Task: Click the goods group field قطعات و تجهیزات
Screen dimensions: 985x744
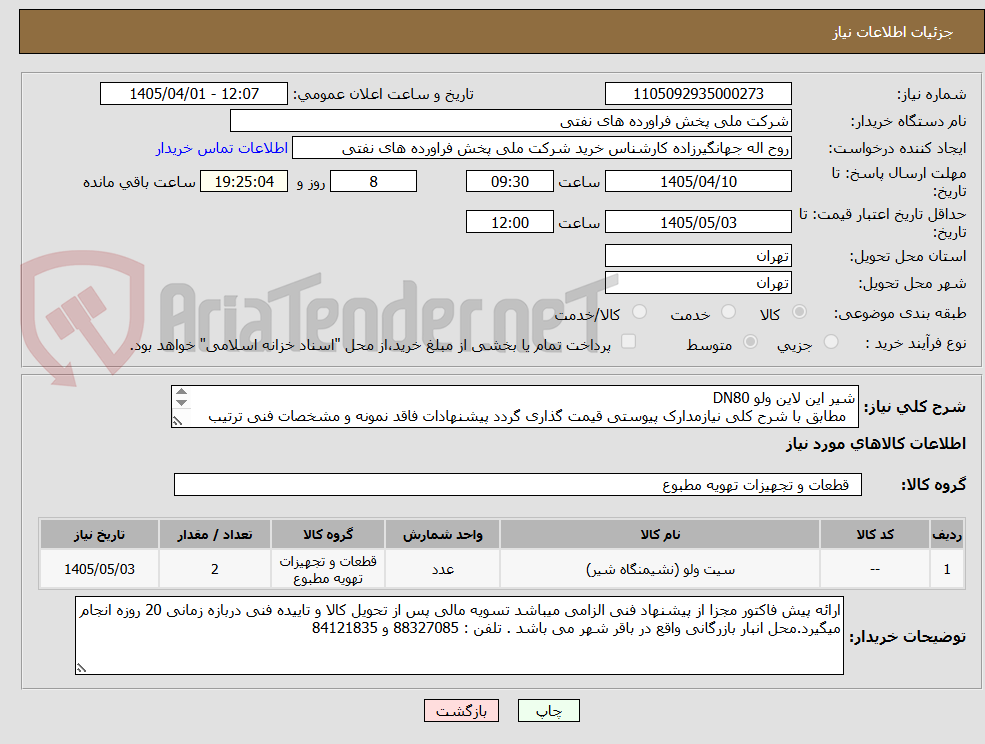Action: point(518,484)
